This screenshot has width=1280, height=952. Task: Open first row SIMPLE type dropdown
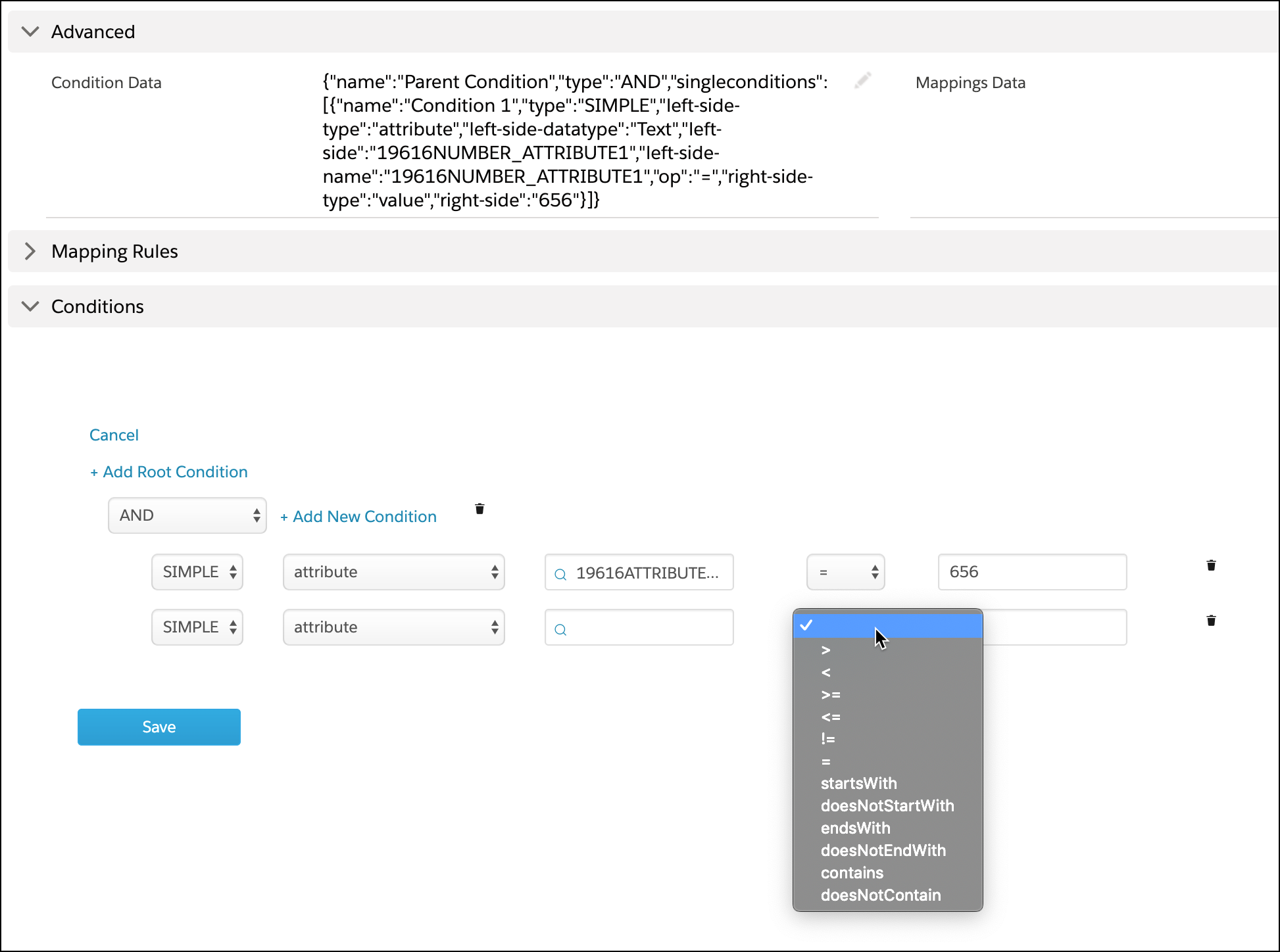tap(197, 572)
